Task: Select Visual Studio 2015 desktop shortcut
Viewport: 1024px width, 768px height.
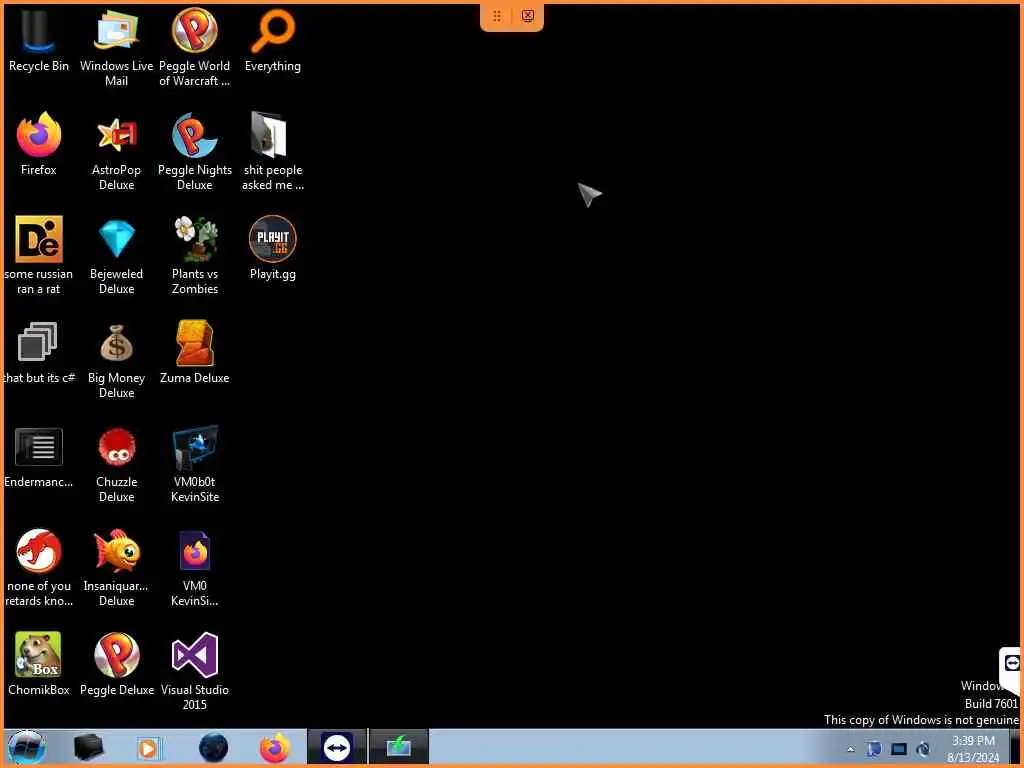Action: pyautogui.click(x=195, y=671)
